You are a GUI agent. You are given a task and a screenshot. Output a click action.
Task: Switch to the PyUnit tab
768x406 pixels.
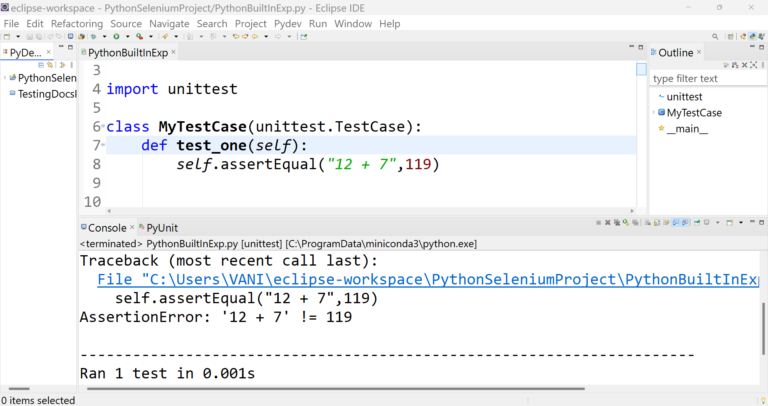tap(158, 228)
